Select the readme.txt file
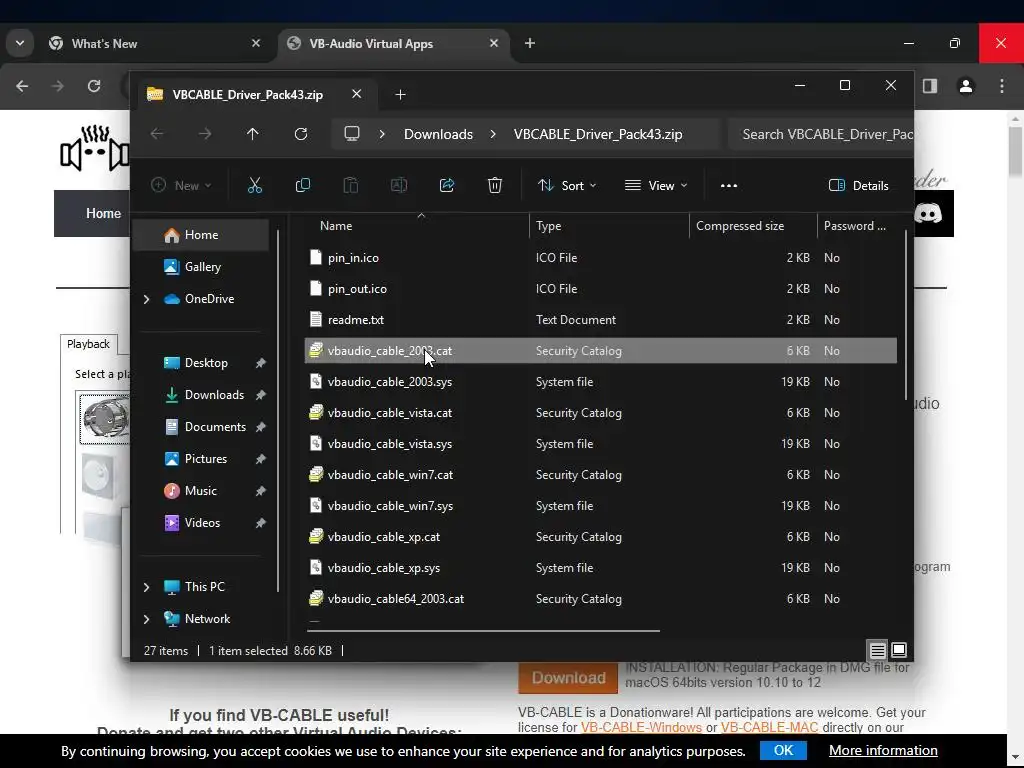This screenshot has height=768, width=1024. coord(601,320)
